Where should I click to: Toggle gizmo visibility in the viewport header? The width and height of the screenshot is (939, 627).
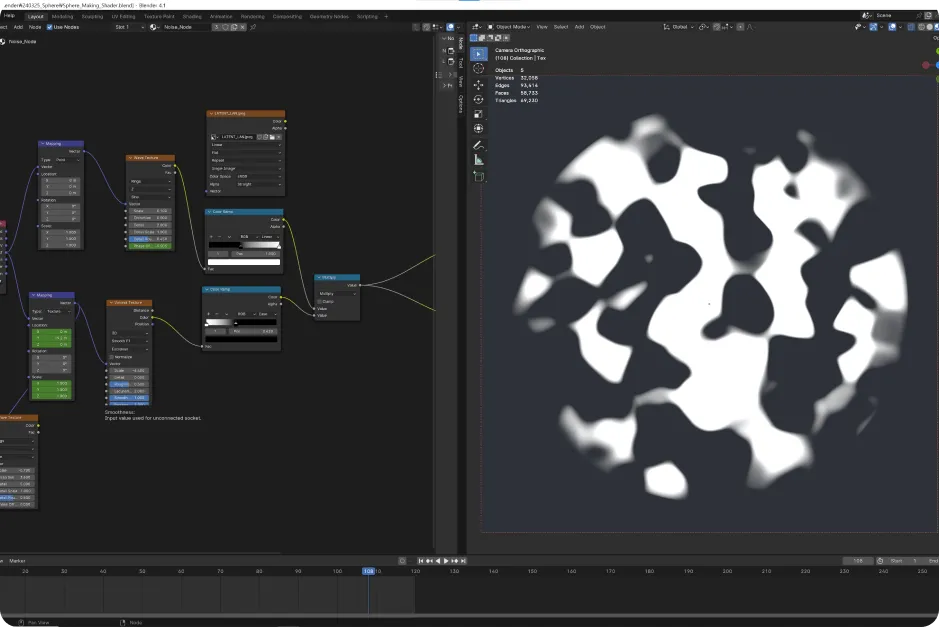pyautogui.click(x=874, y=27)
